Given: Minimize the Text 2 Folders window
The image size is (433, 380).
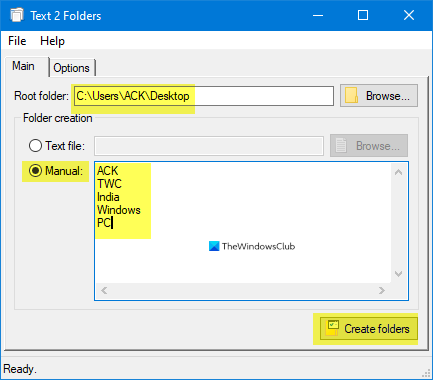Looking at the screenshot, I should (x=318, y=15).
